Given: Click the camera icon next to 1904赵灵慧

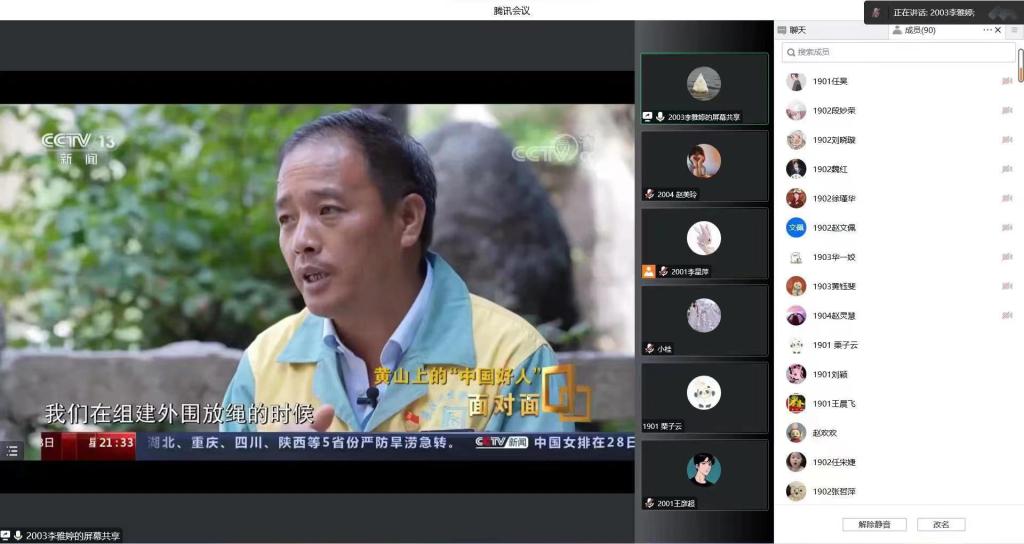Looking at the screenshot, I should [x=1007, y=316].
